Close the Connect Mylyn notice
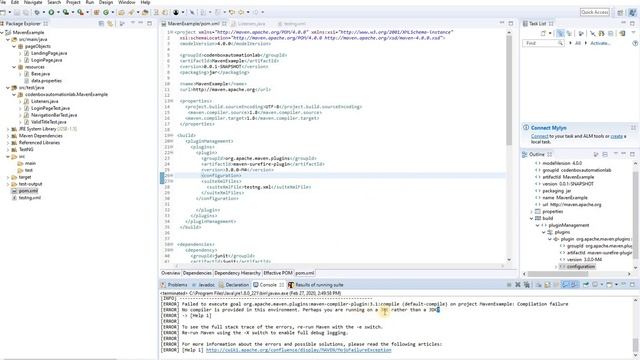Viewport: 640px width, 360px height. point(633,128)
